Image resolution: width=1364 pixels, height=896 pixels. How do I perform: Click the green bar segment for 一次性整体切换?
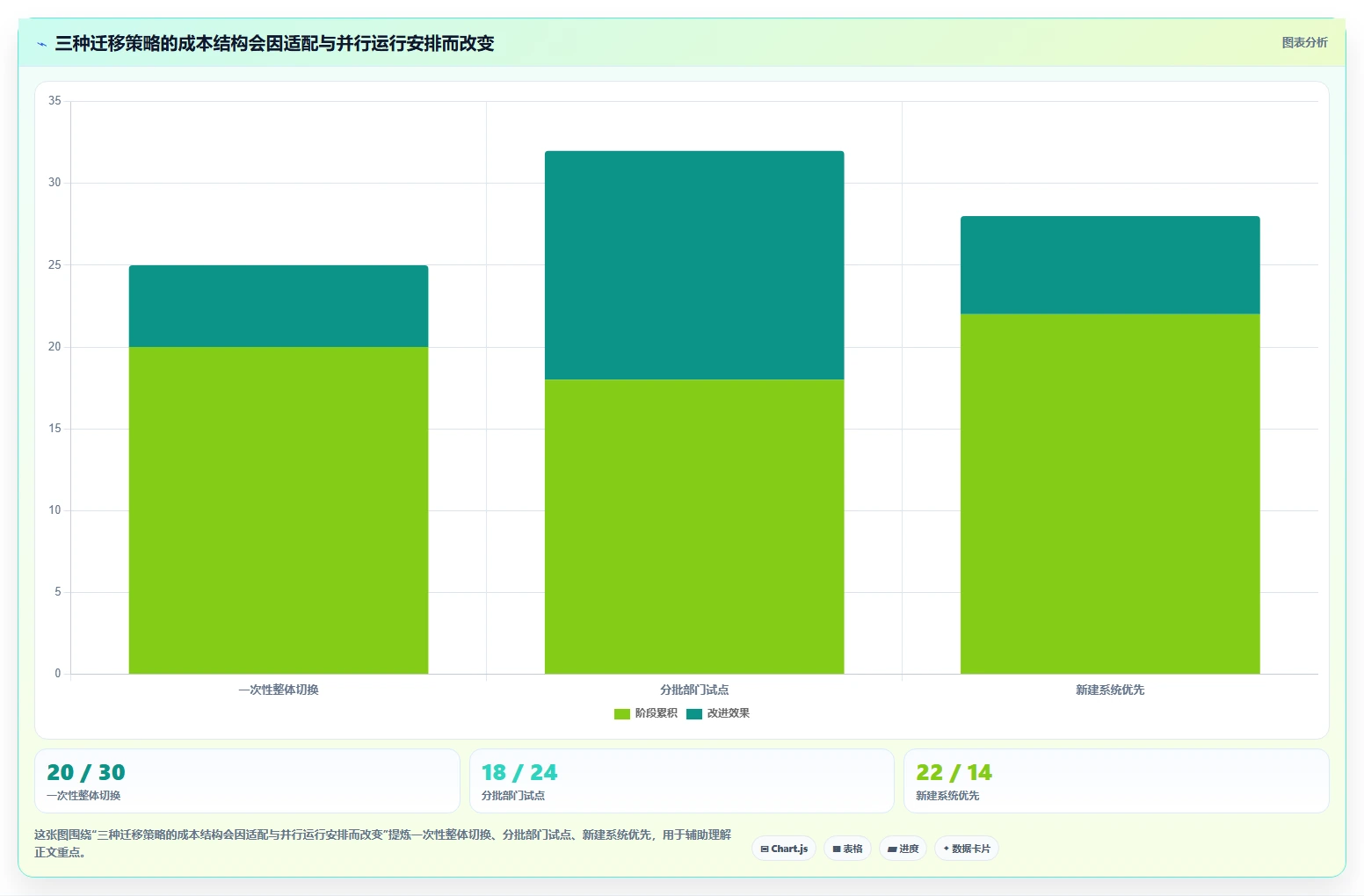(279, 510)
